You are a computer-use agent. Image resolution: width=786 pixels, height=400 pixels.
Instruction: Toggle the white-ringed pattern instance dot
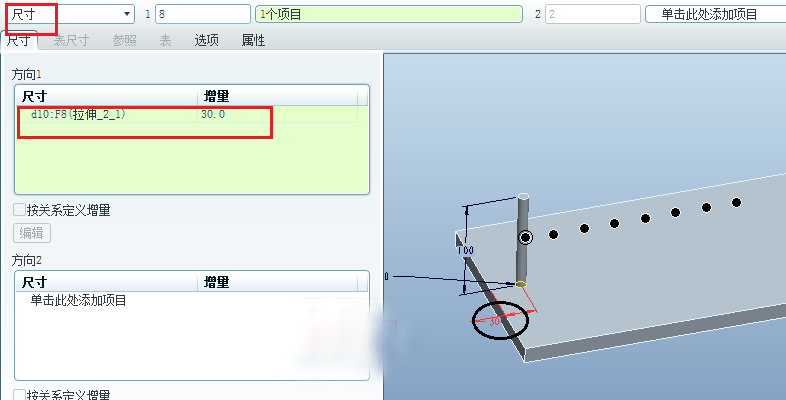pos(525,237)
